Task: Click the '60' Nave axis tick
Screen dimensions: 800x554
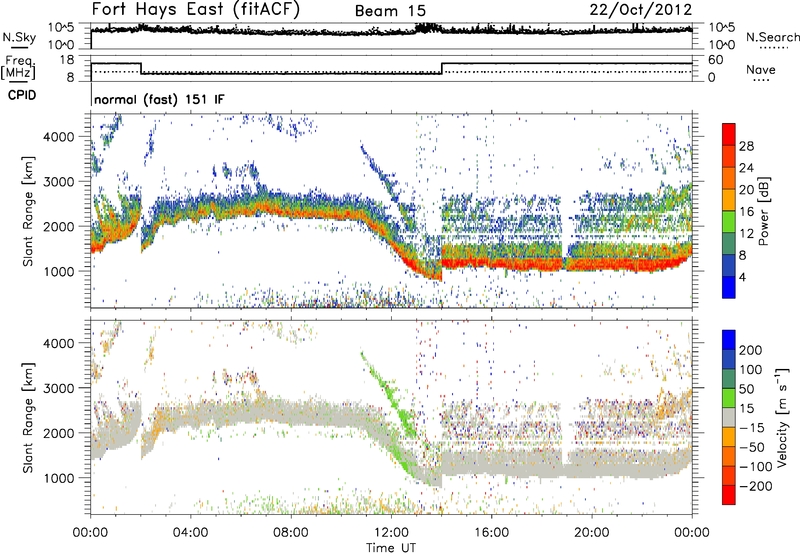Action: 715,60
